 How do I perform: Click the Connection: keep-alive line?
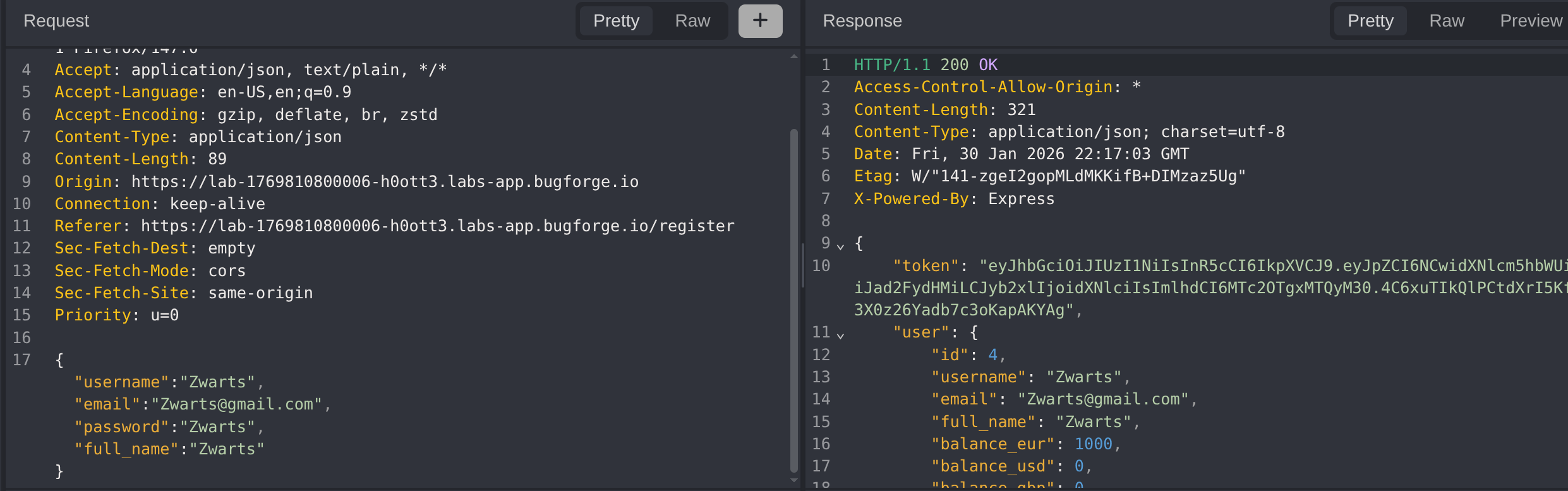click(x=160, y=203)
